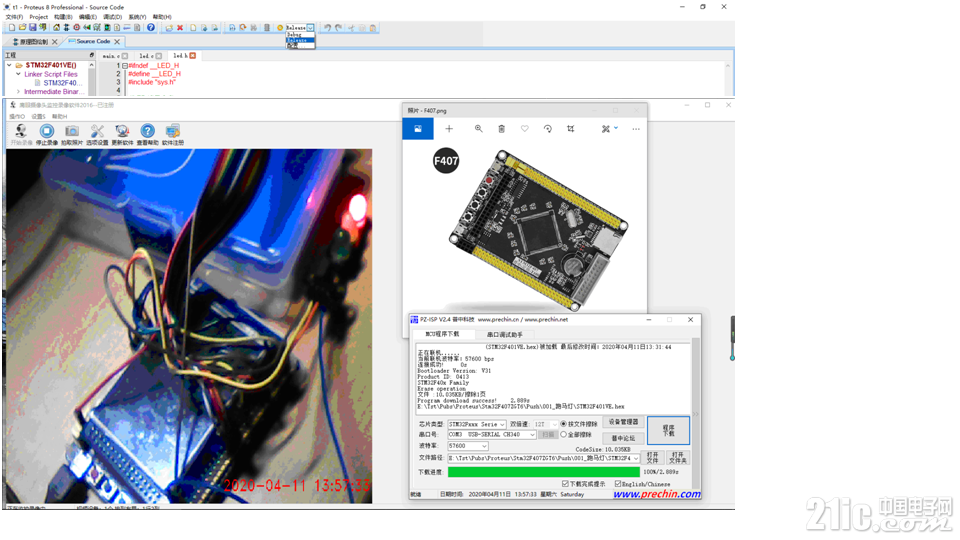Close the Source Code tab
960x540 pixels.
117,42
